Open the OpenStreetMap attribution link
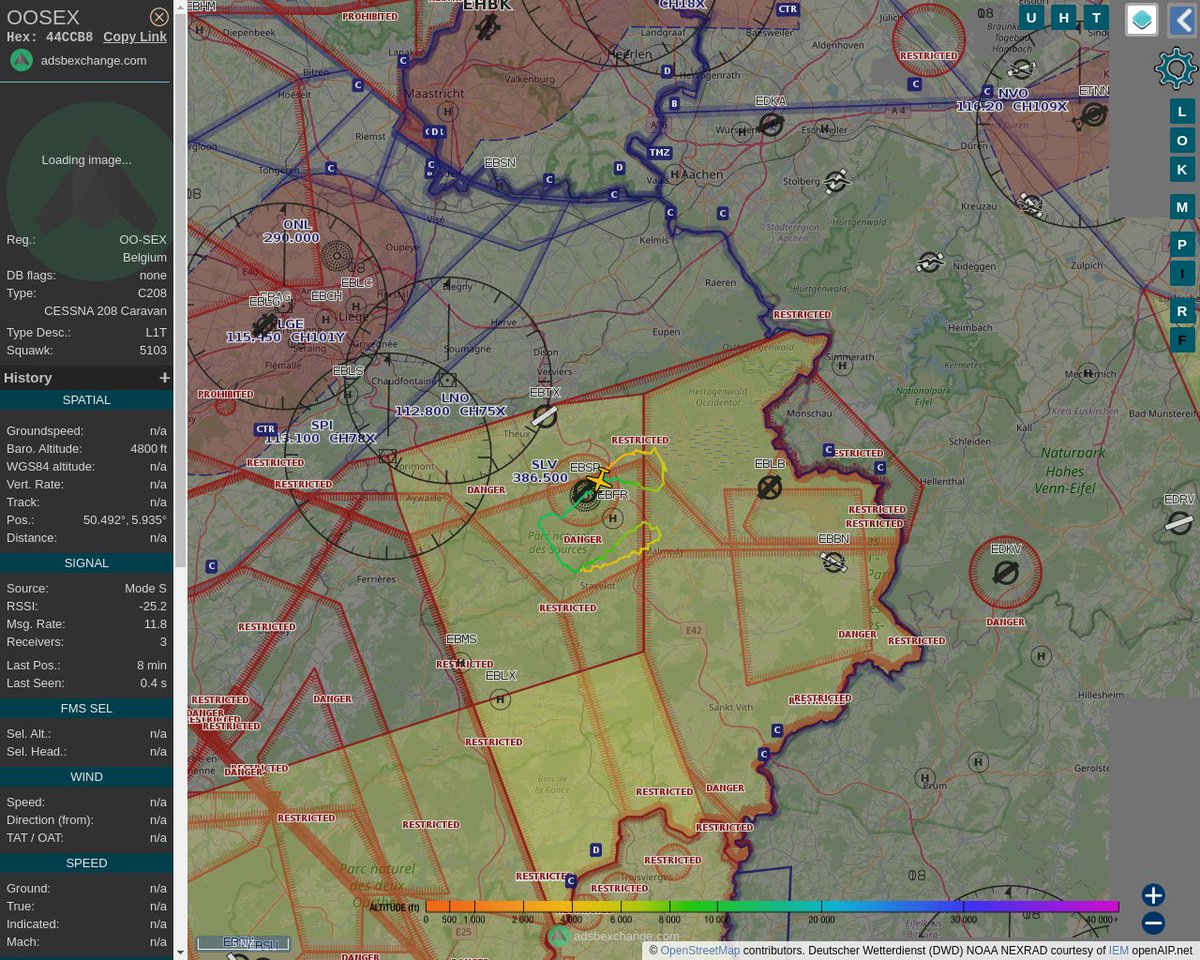The width and height of the screenshot is (1200, 960). (x=700, y=950)
